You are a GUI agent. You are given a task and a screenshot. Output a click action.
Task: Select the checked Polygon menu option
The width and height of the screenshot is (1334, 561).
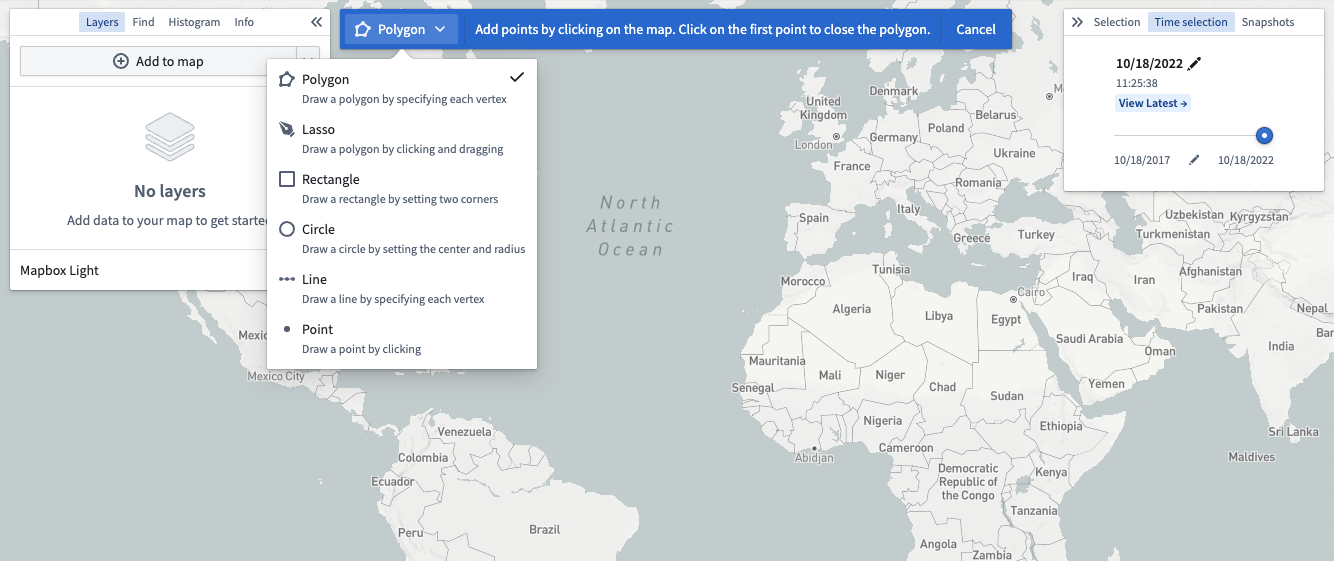click(402, 88)
